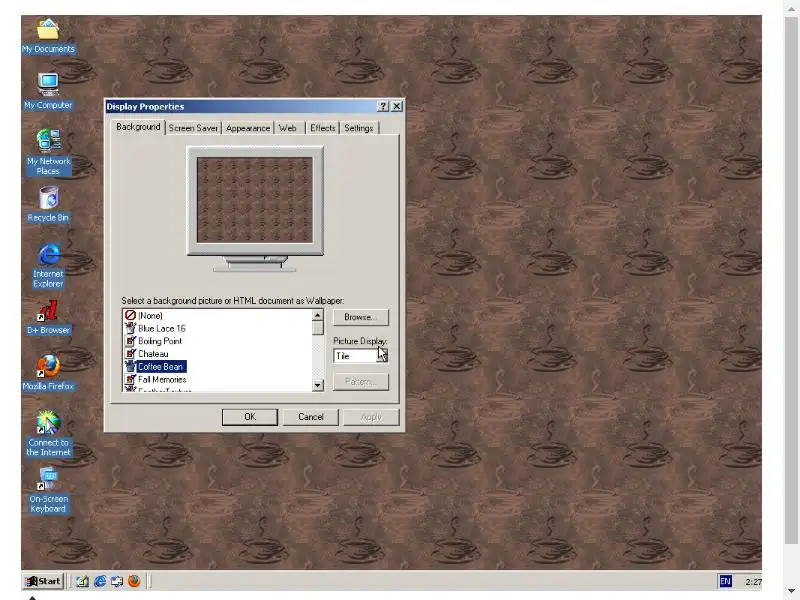Click the EN language indicator in tray

725,581
